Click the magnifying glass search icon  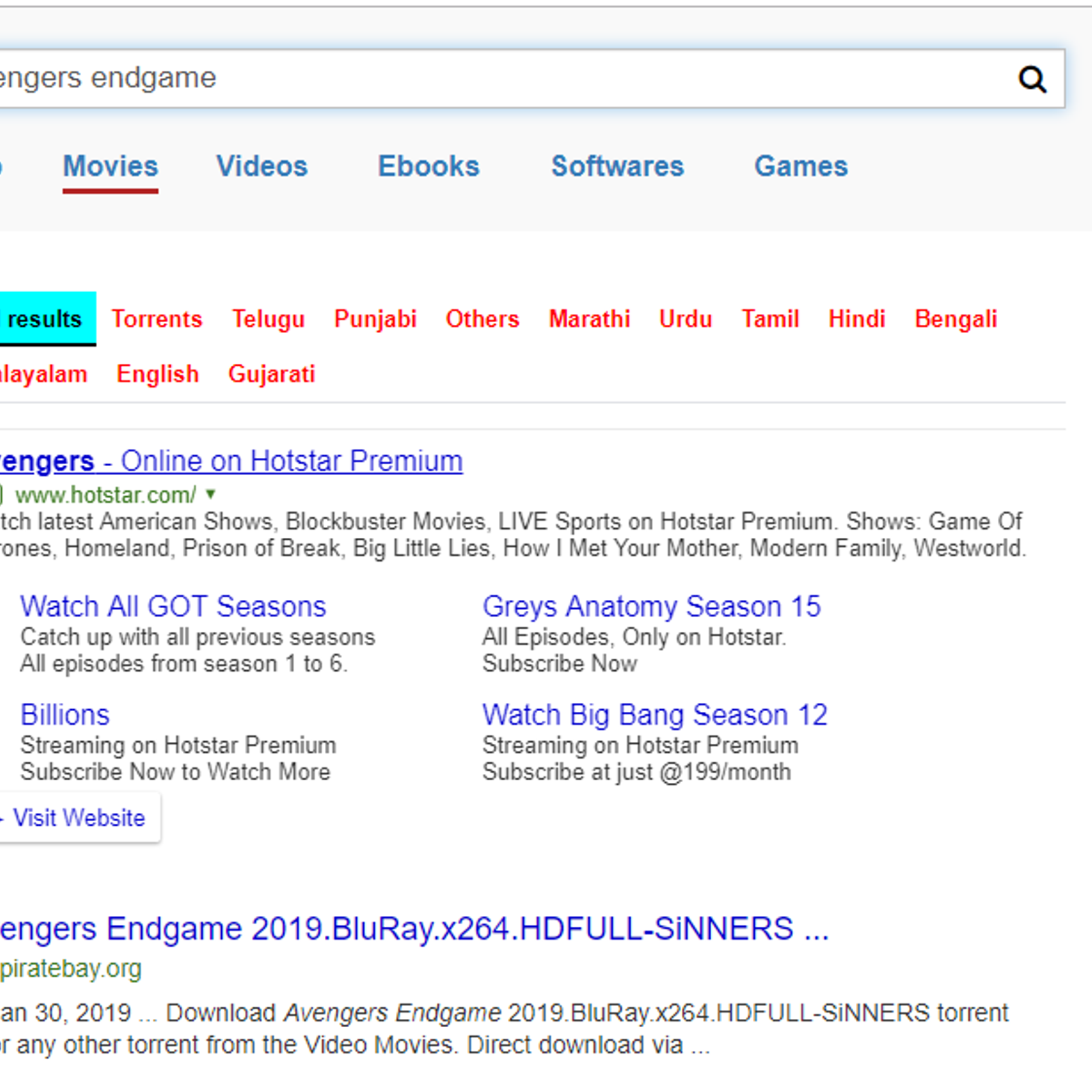[x=1032, y=79]
